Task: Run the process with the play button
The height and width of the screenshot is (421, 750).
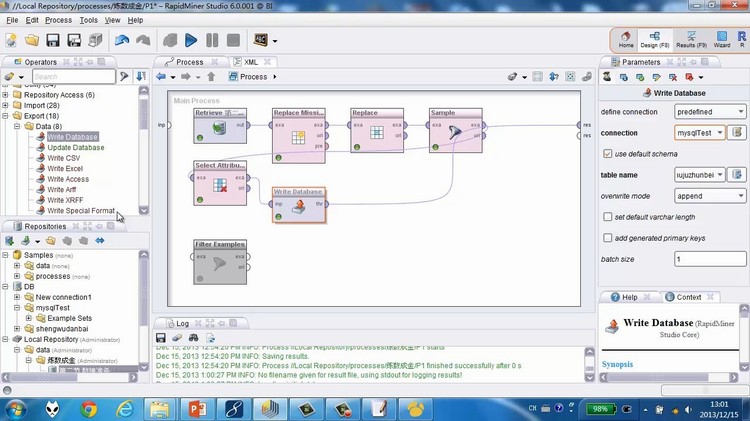Action: 191,40
